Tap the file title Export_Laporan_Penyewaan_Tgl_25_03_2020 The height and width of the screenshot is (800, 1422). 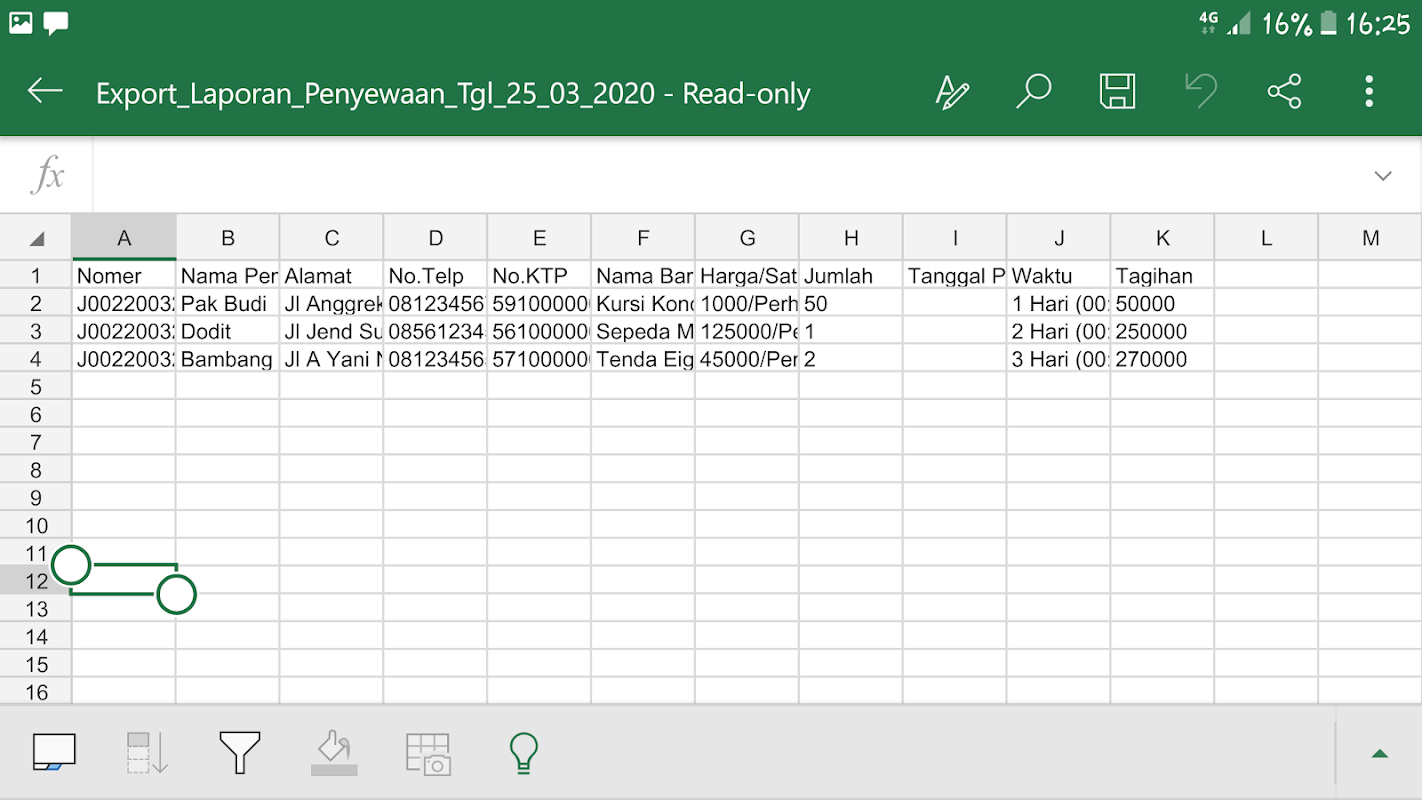pyautogui.click(x=375, y=93)
